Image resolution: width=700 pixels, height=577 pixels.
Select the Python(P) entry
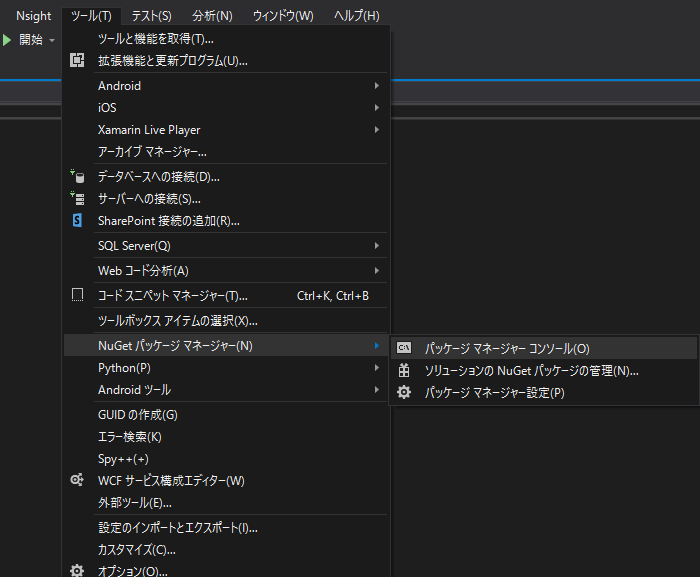point(226,368)
